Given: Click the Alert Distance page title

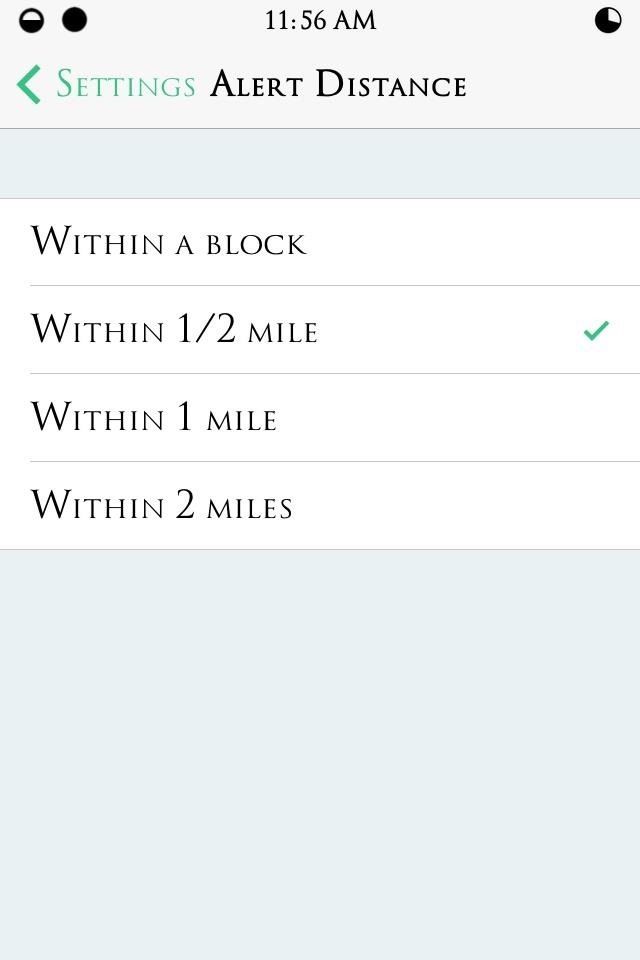Looking at the screenshot, I should [x=338, y=85].
